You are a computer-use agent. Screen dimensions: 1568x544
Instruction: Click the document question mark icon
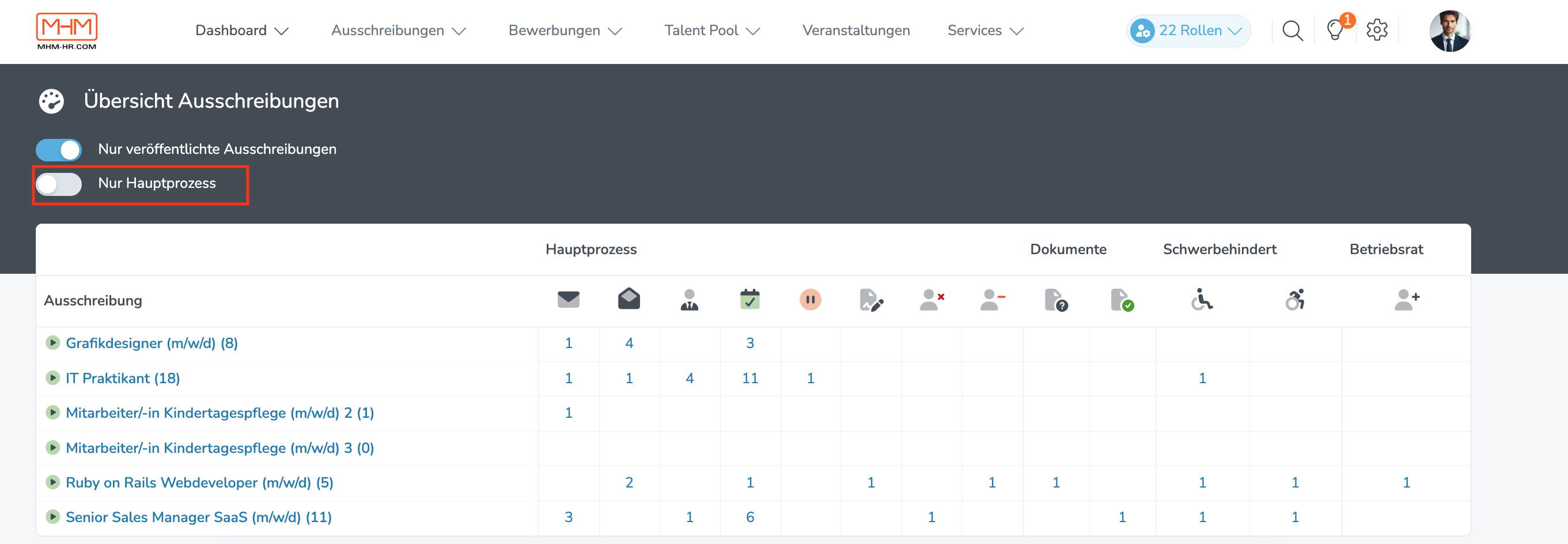click(1055, 300)
